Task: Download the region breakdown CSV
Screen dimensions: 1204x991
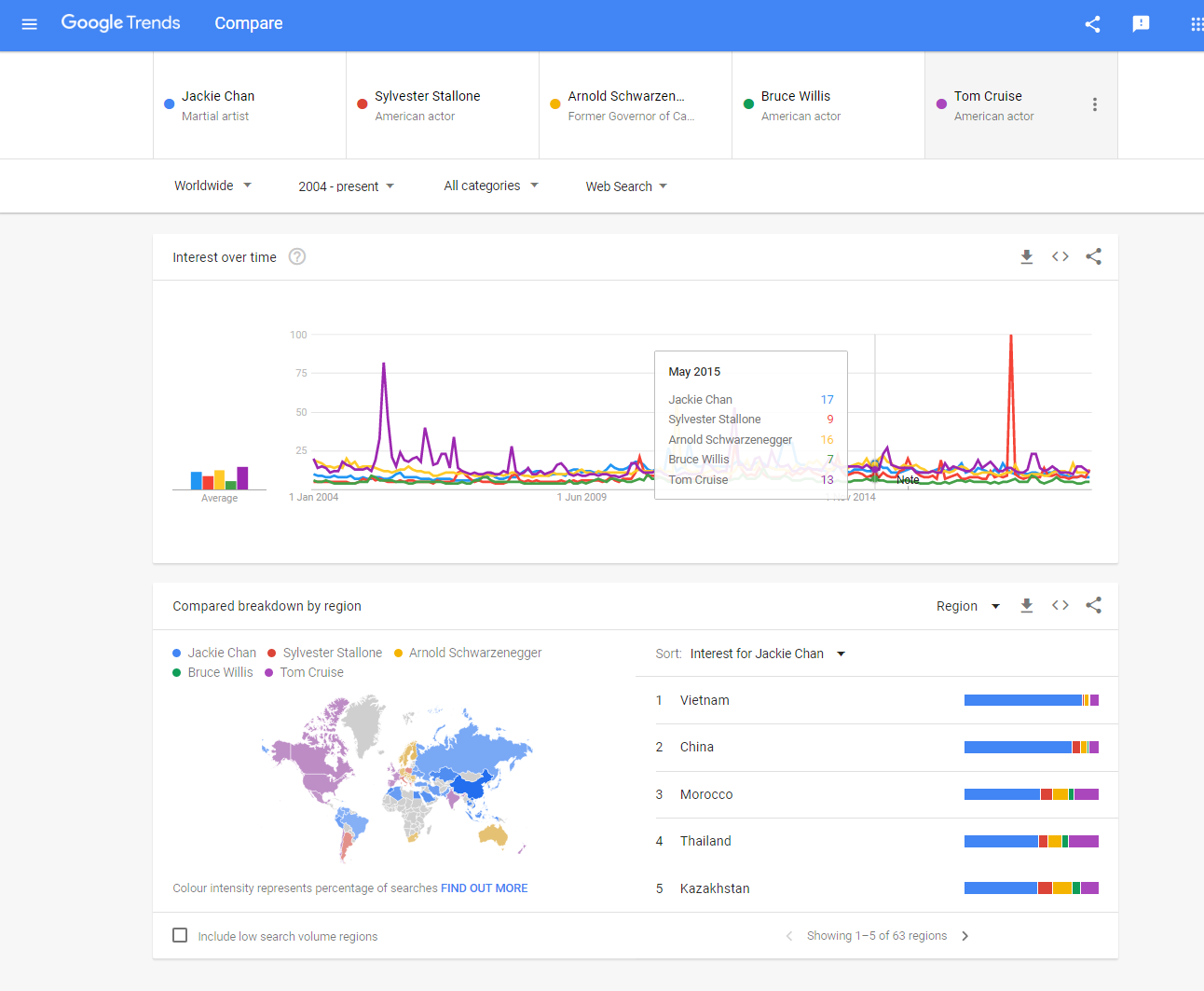Action: point(1027,605)
